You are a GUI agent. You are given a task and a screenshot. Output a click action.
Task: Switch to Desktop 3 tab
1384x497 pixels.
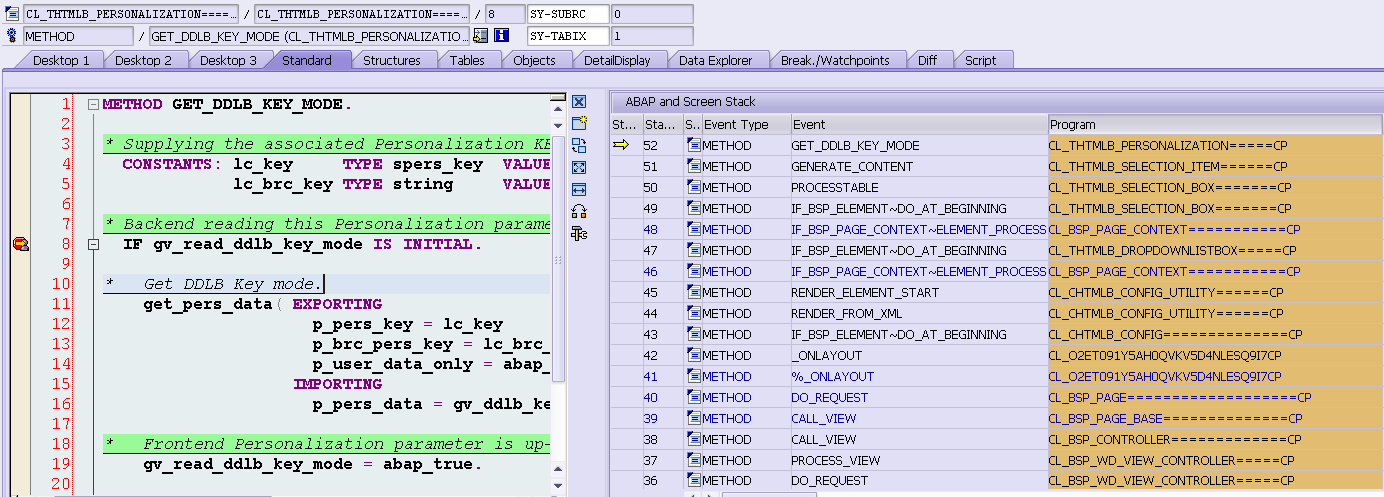click(228, 60)
